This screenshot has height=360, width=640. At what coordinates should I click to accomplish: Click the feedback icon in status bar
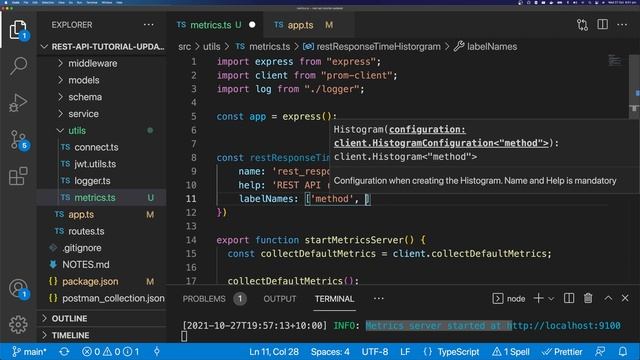pos(600,352)
